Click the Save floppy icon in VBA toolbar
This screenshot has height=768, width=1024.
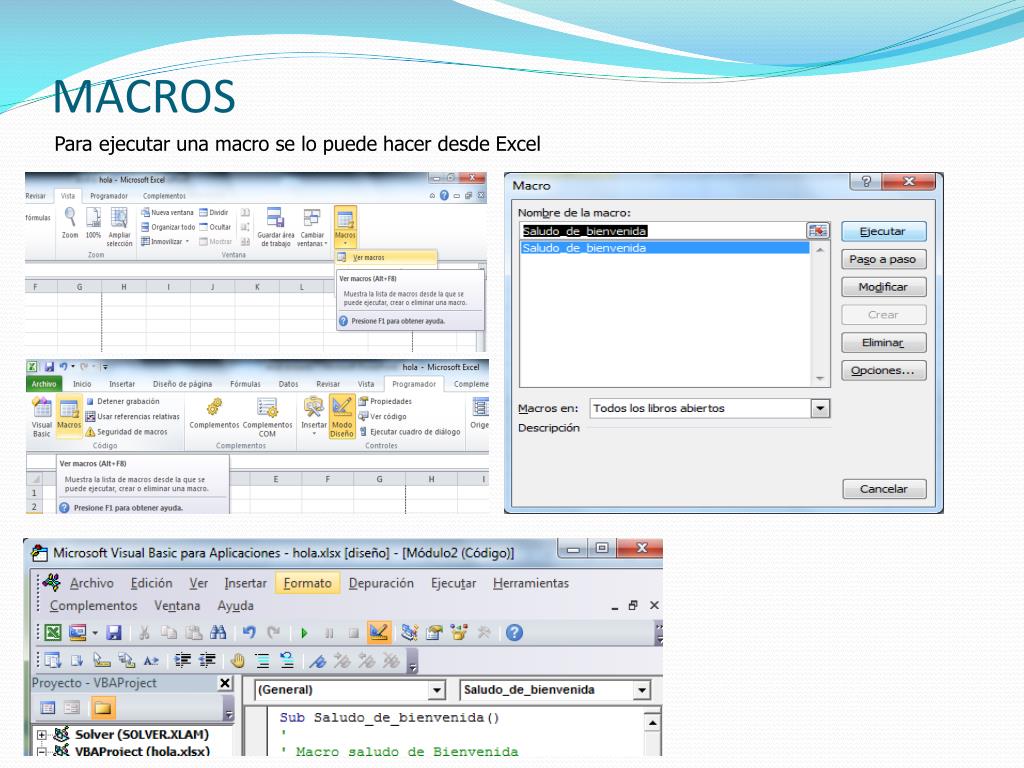tap(114, 632)
